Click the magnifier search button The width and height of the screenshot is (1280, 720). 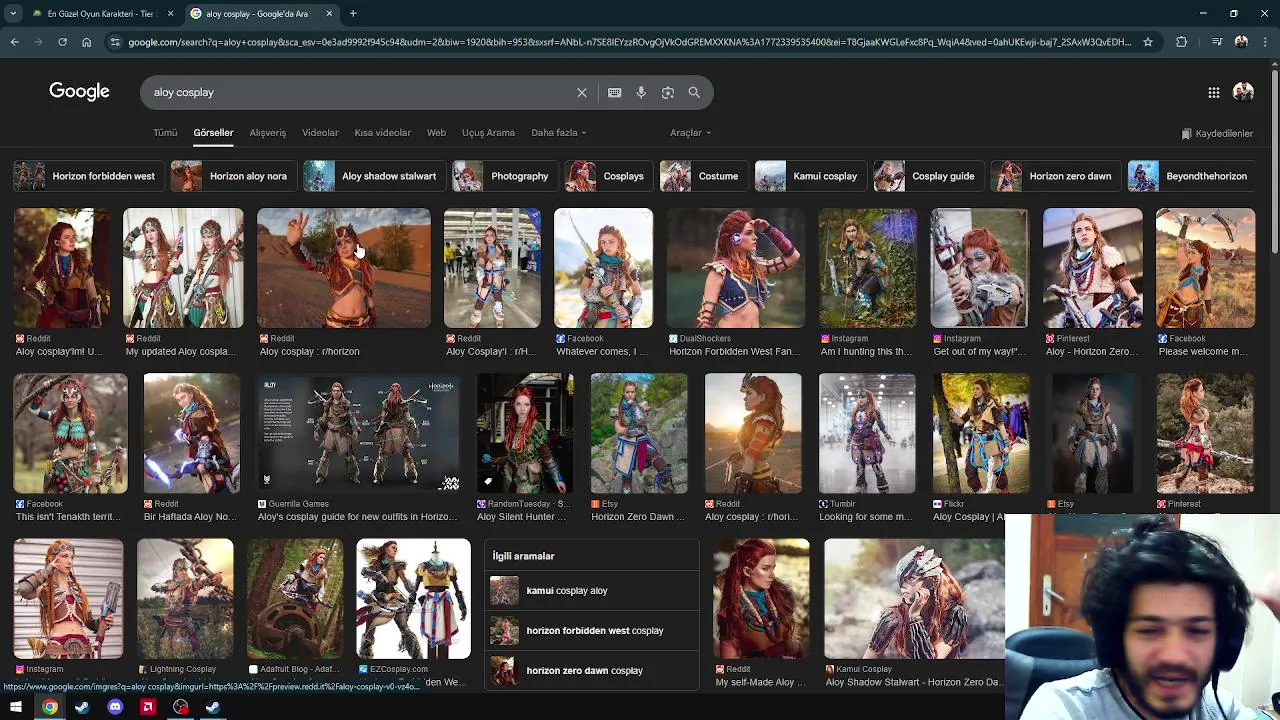pyautogui.click(x=694, y=92)
